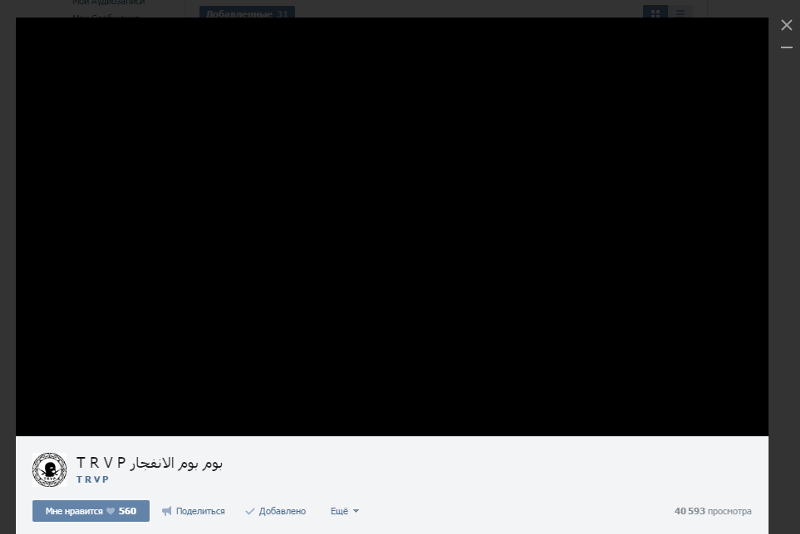Viewport: 800px width, 534px height.
Task: Select the 'Поделиться' share link
Action: [200, 511]
